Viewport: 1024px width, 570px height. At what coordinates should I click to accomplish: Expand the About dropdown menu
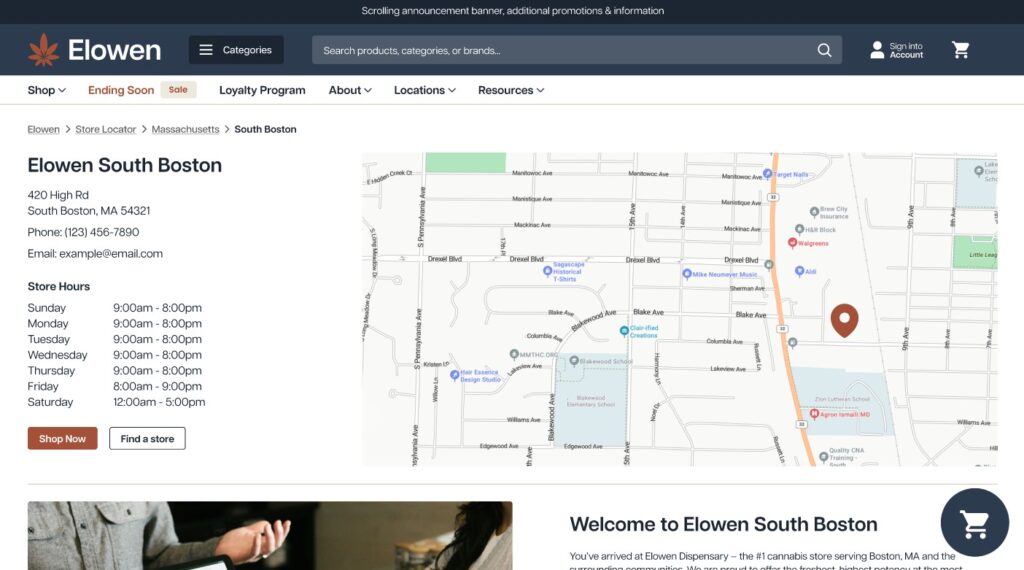tap(350, 90)
